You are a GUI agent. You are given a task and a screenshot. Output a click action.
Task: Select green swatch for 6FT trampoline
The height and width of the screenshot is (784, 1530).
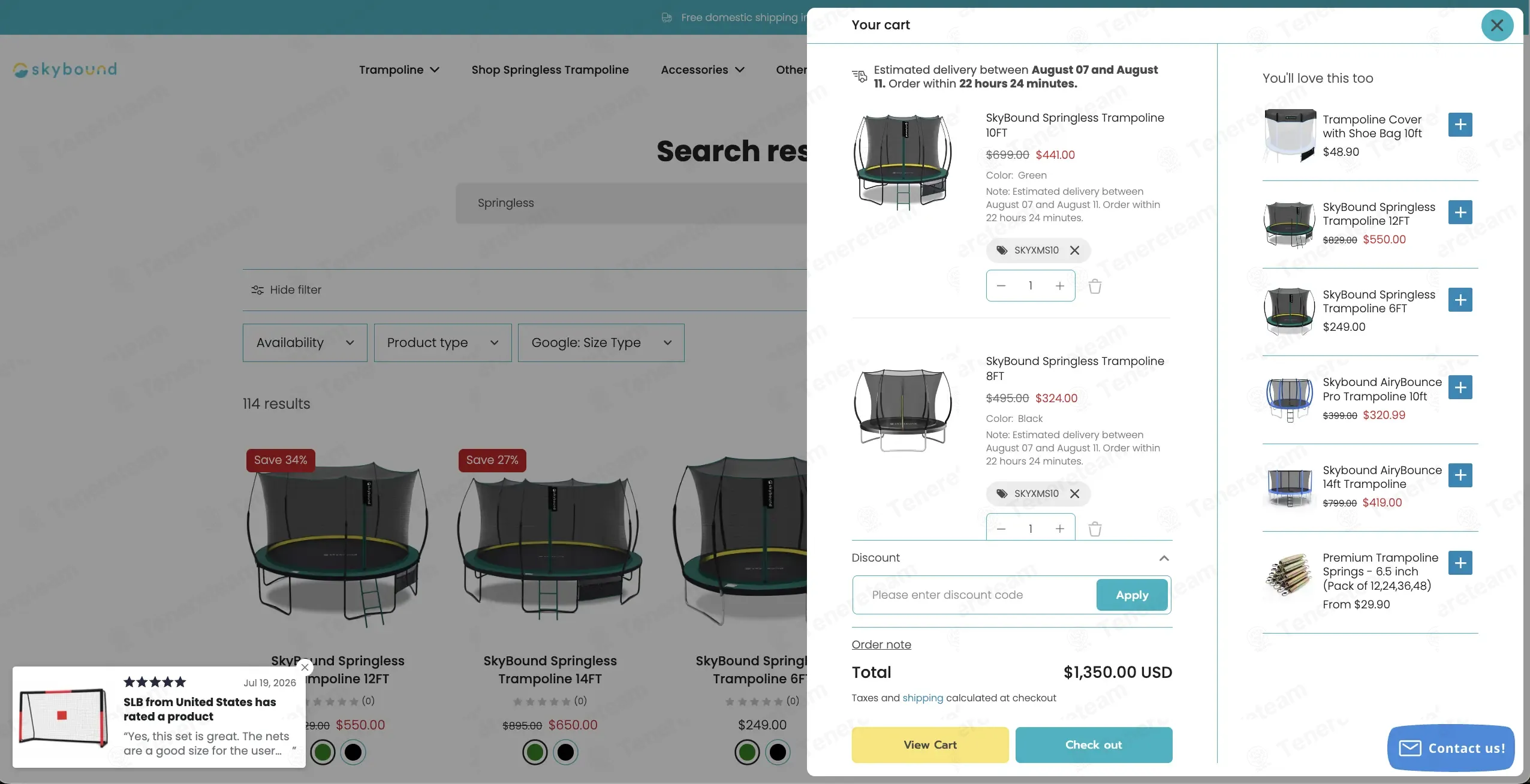click(747, 752)
